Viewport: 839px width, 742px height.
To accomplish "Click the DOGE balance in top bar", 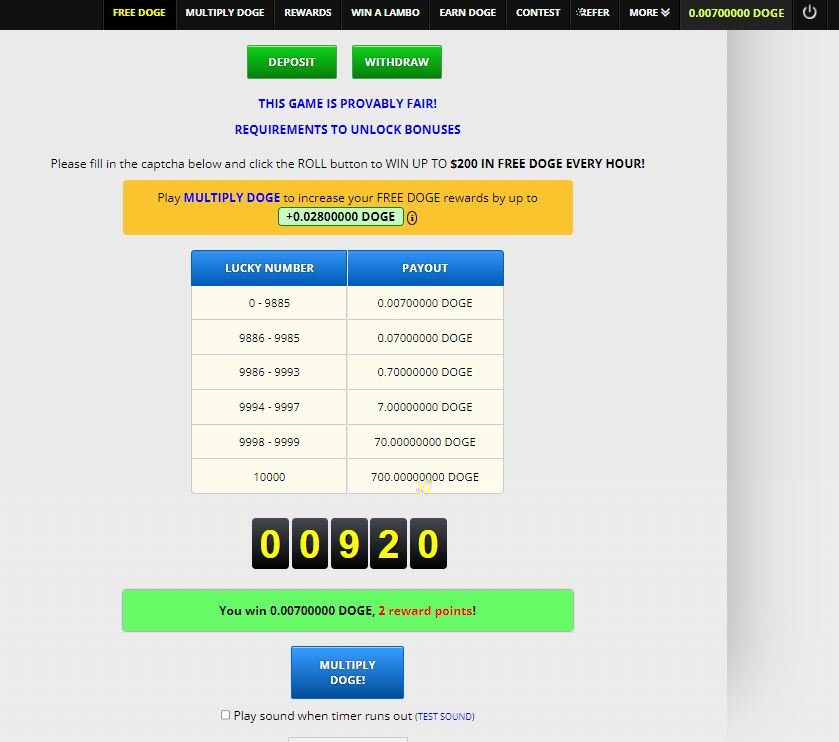I will point(736,13).
